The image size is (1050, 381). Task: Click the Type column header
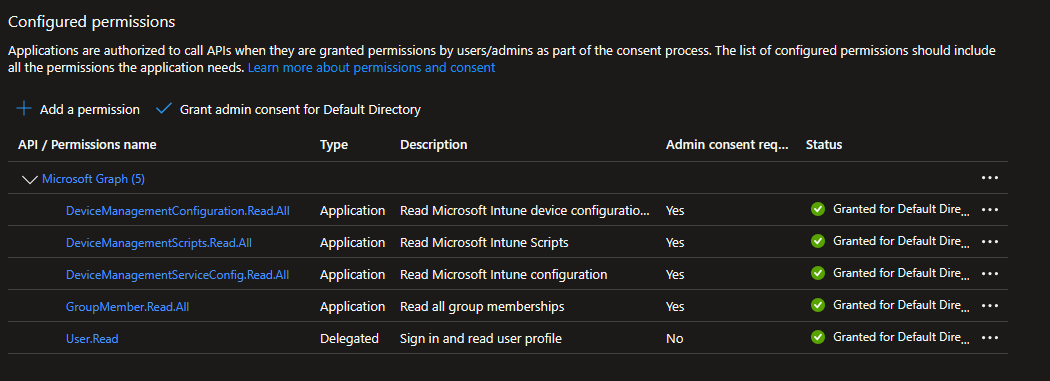[x=334, y=145]
